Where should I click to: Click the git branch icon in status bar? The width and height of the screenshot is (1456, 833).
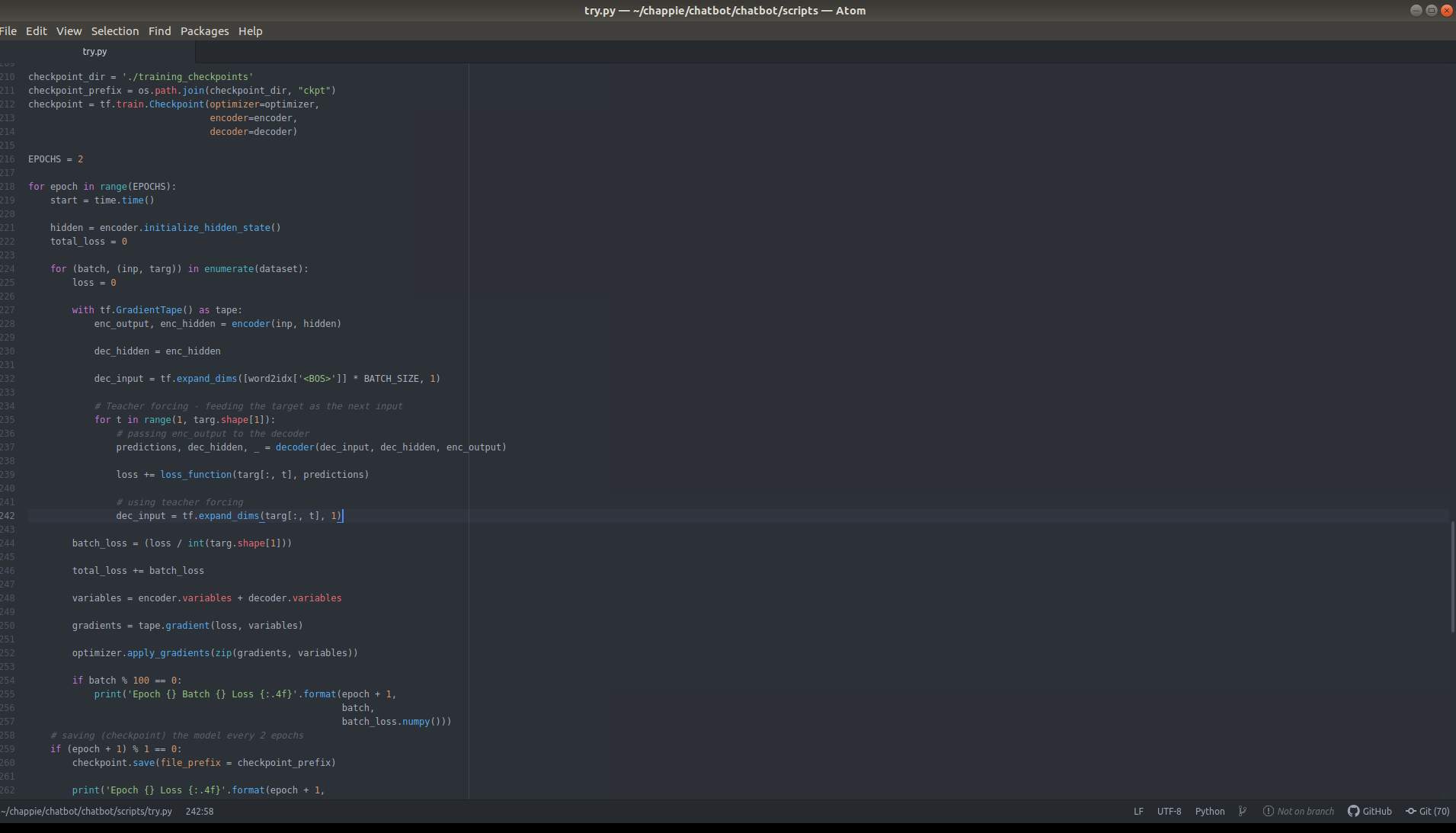(1242, 811)
